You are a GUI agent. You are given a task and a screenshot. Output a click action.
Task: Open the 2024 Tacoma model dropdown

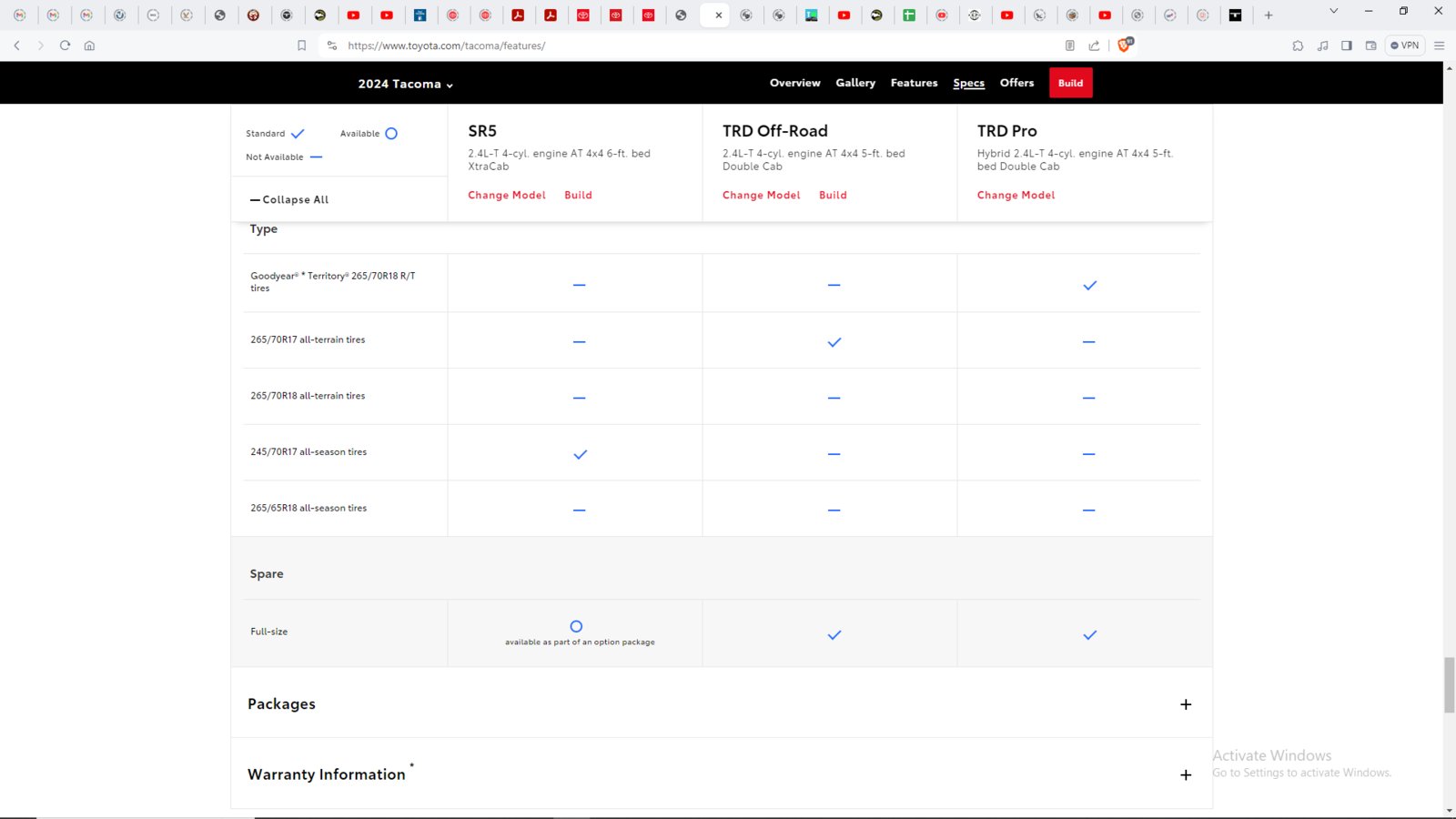(x=405, y=84)
